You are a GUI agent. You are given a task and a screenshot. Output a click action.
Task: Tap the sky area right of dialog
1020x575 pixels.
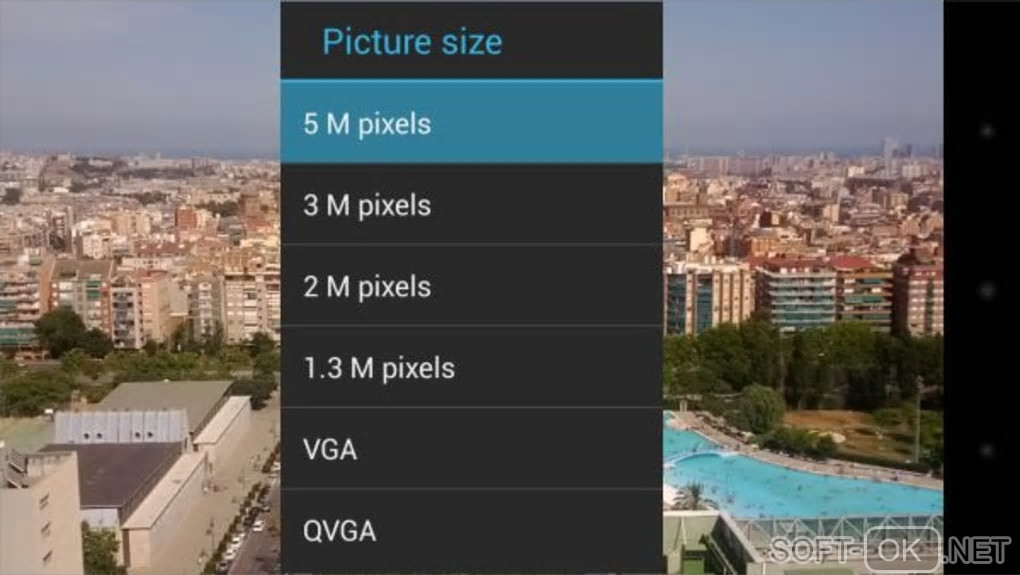click(x=803, y=72)
